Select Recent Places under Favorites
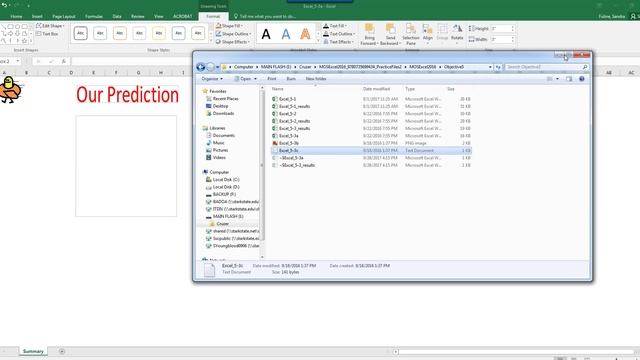This screenshot has height=360, width=640. [x=225, y=98]
